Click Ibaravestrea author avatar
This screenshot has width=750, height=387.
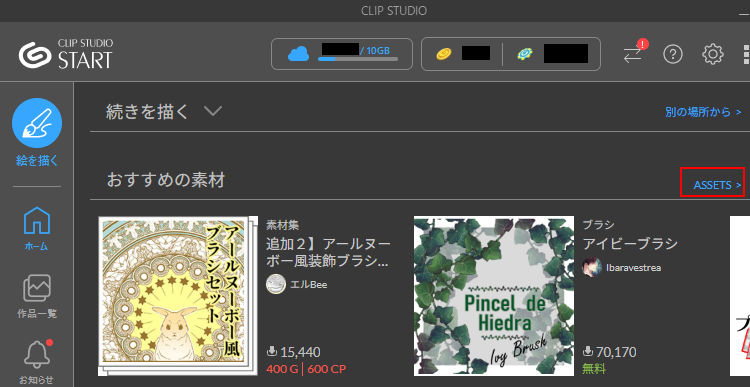(x=592, y=267)
